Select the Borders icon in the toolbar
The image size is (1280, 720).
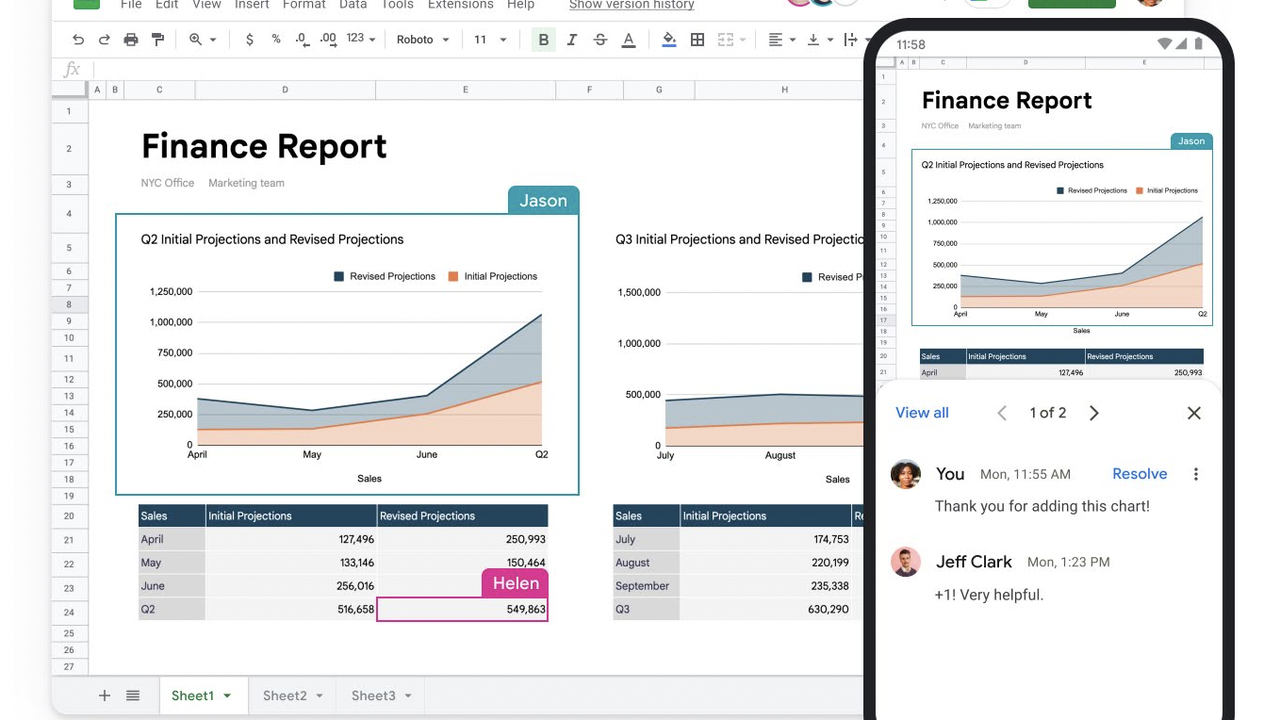coord(697,39)
